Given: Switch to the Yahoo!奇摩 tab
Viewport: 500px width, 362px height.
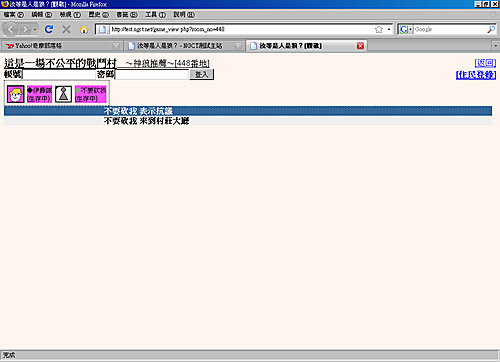Looking at the screenshot, I should tap(62, 46).
